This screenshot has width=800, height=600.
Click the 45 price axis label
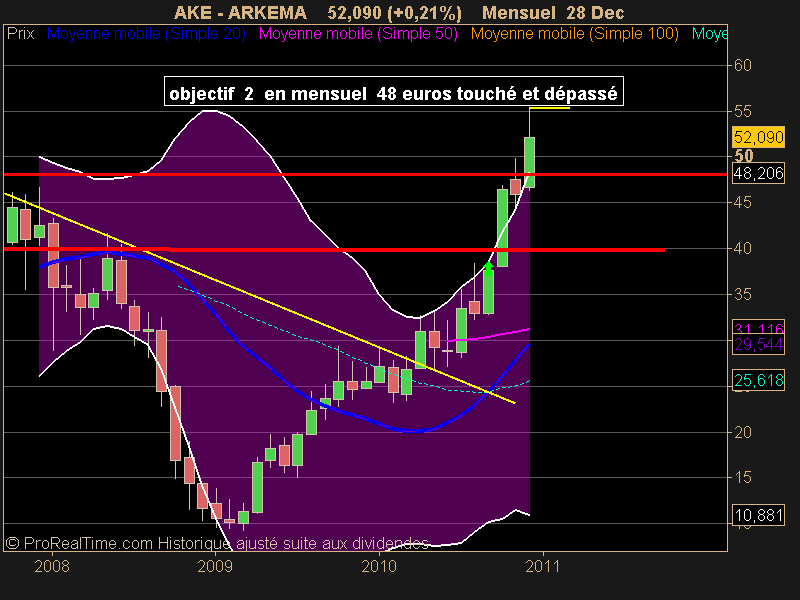tap(742, 203)
